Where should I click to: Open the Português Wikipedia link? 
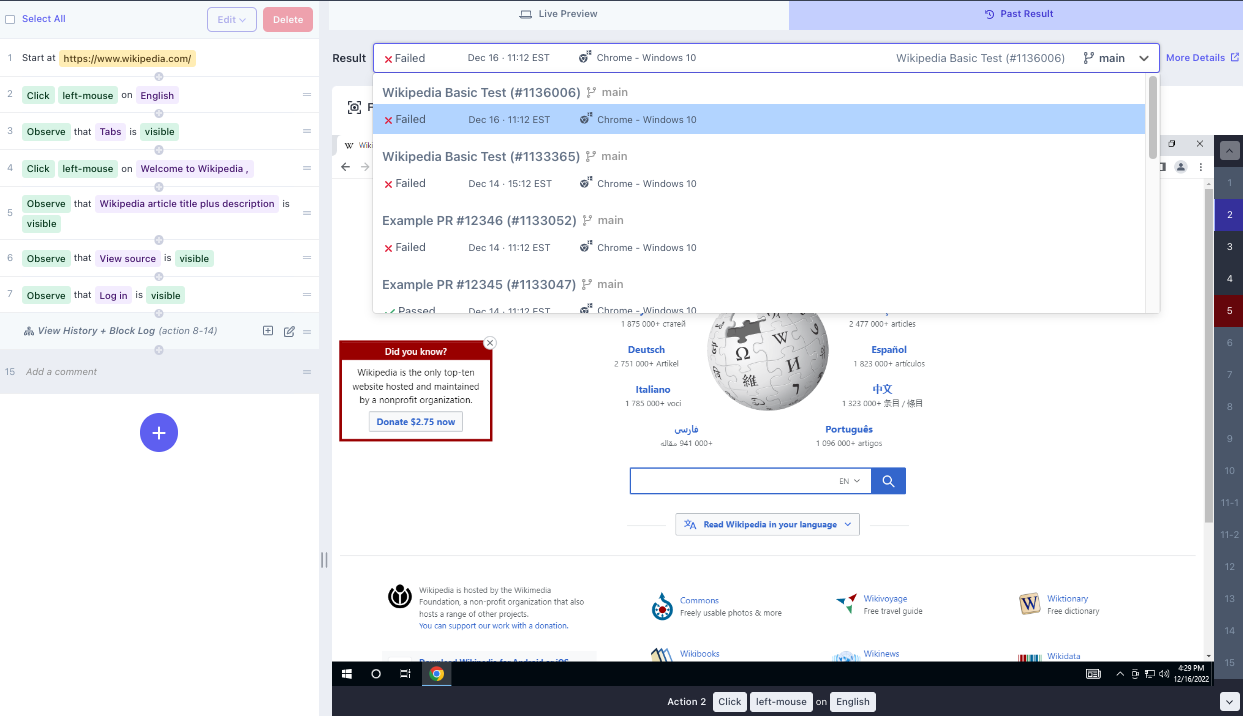(848, 430)
